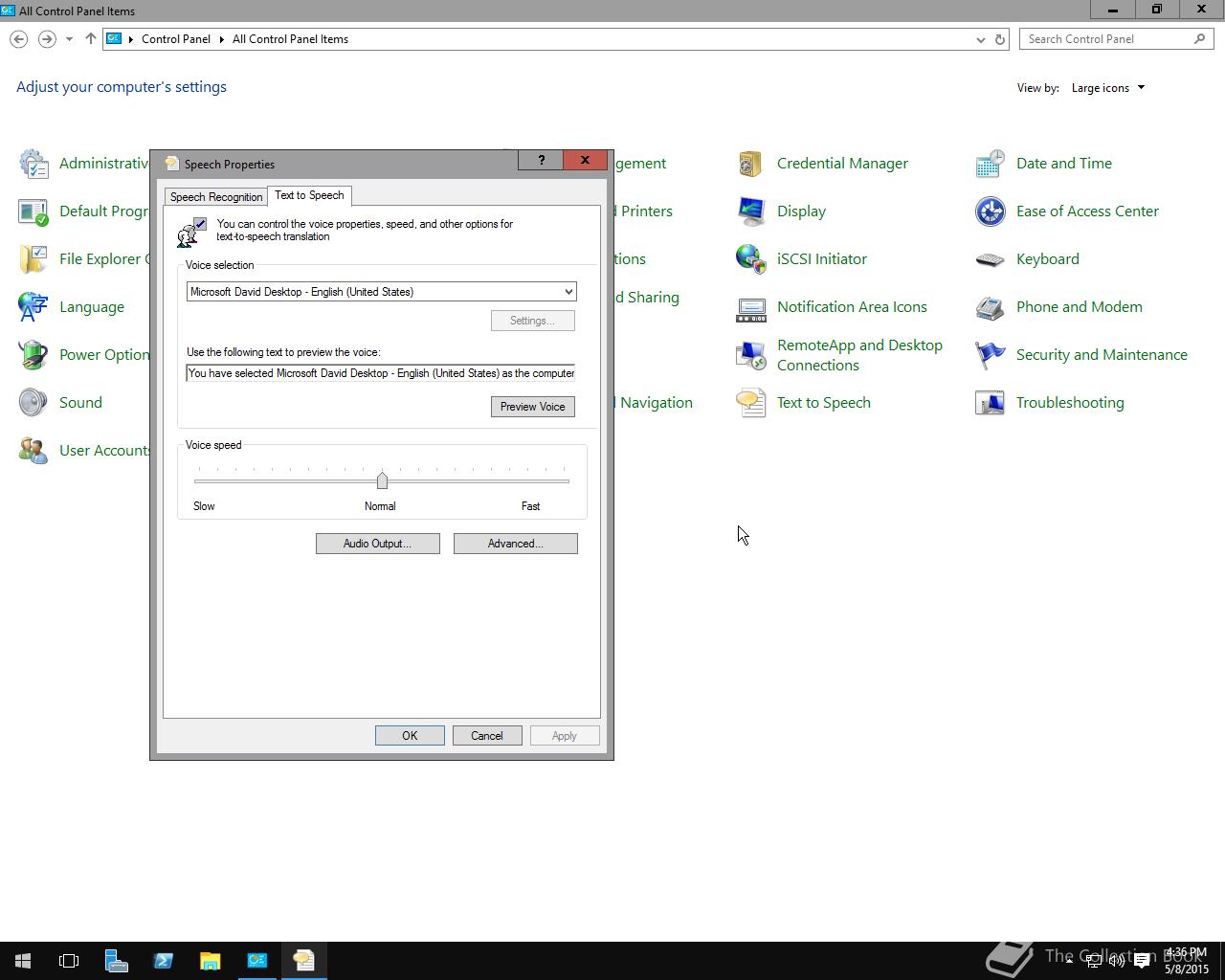Click the taskbar clock

(x=1186, y=961)
